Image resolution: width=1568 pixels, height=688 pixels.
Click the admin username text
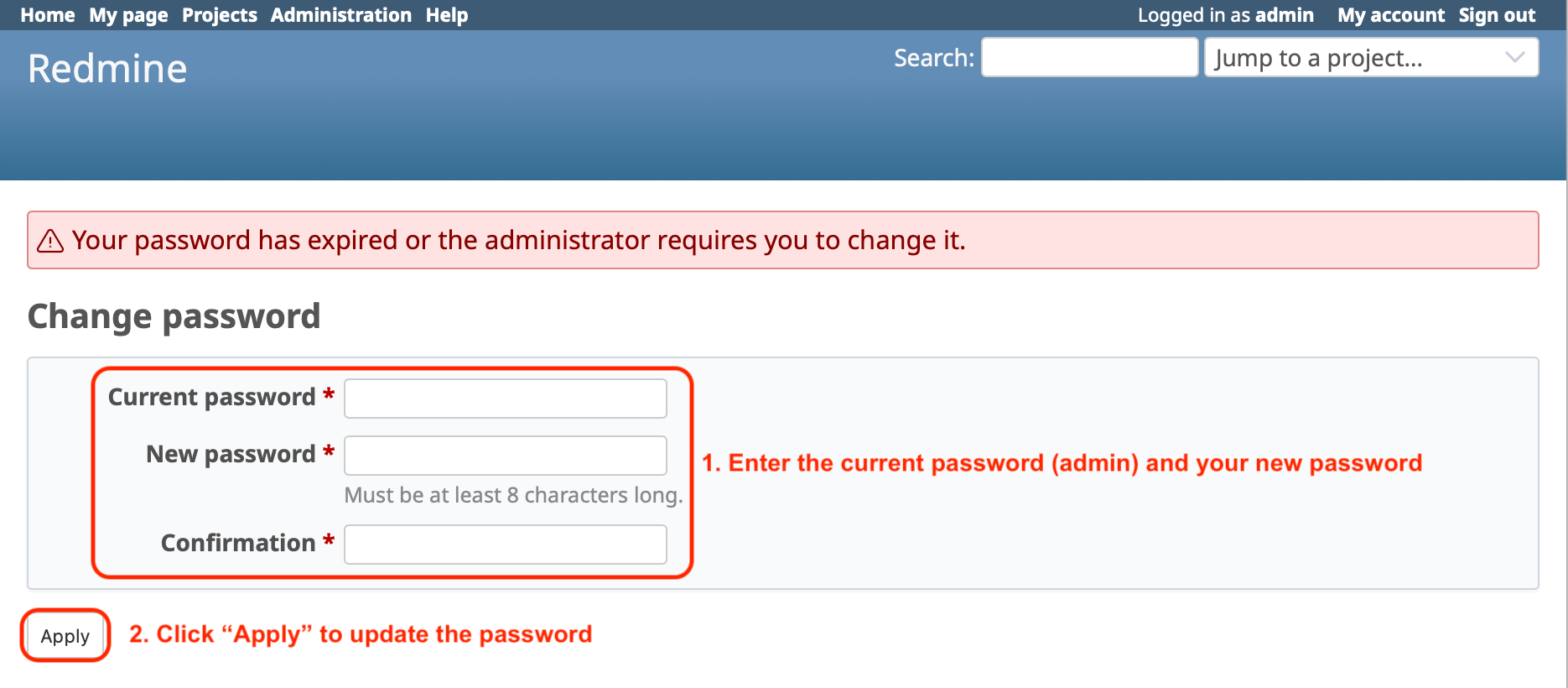(1285, 14)
